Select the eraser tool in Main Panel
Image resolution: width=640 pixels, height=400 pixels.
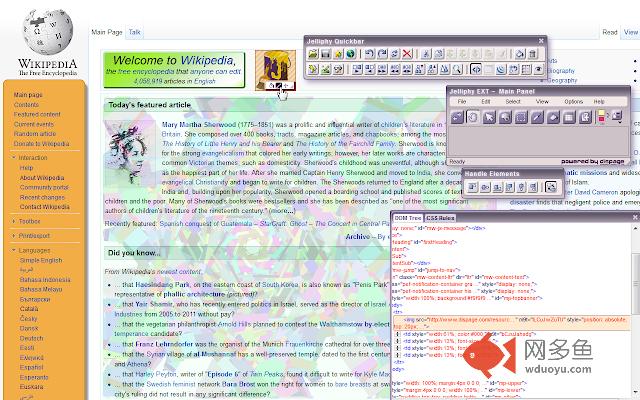pyautogui.click(x=553, y=118)
